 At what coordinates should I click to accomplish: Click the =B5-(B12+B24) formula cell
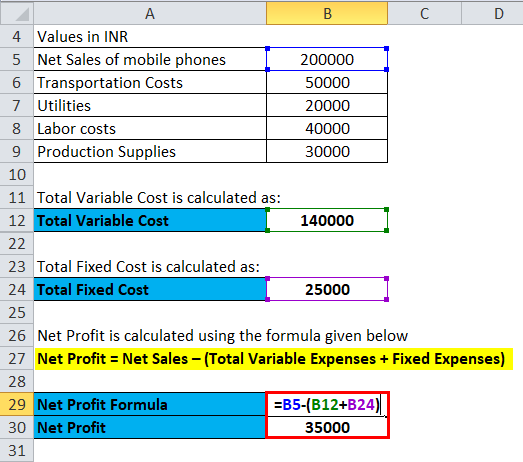tap(327, 404)
